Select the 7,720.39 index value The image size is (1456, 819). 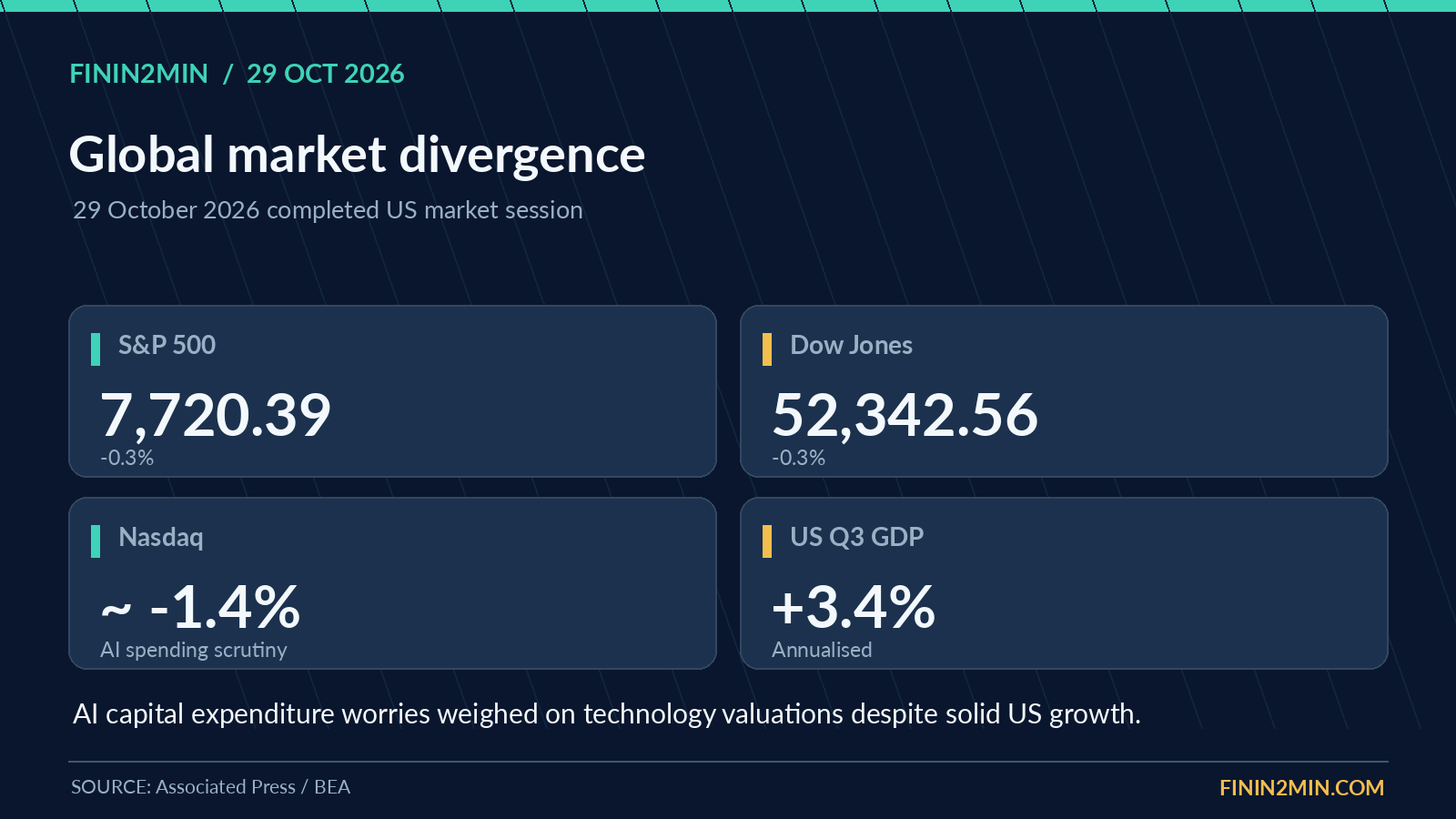[x=216, y=415]
